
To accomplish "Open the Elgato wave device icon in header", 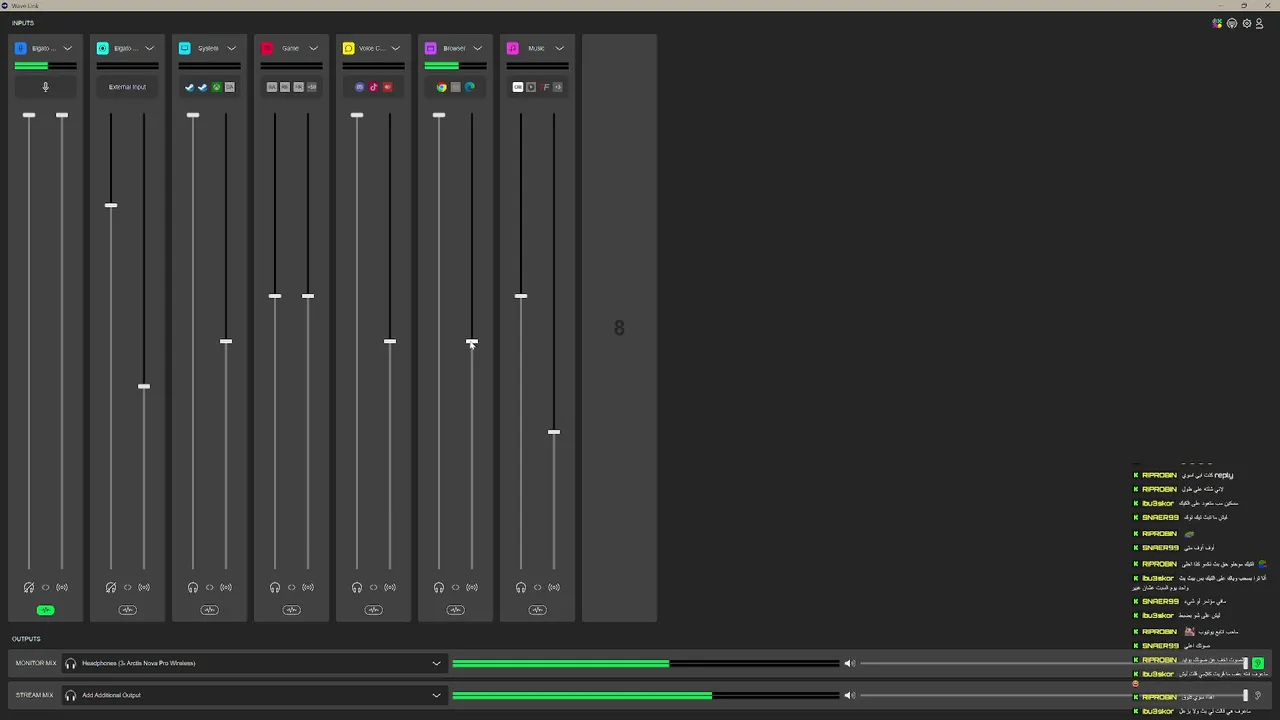I will tap(1232, 23).
